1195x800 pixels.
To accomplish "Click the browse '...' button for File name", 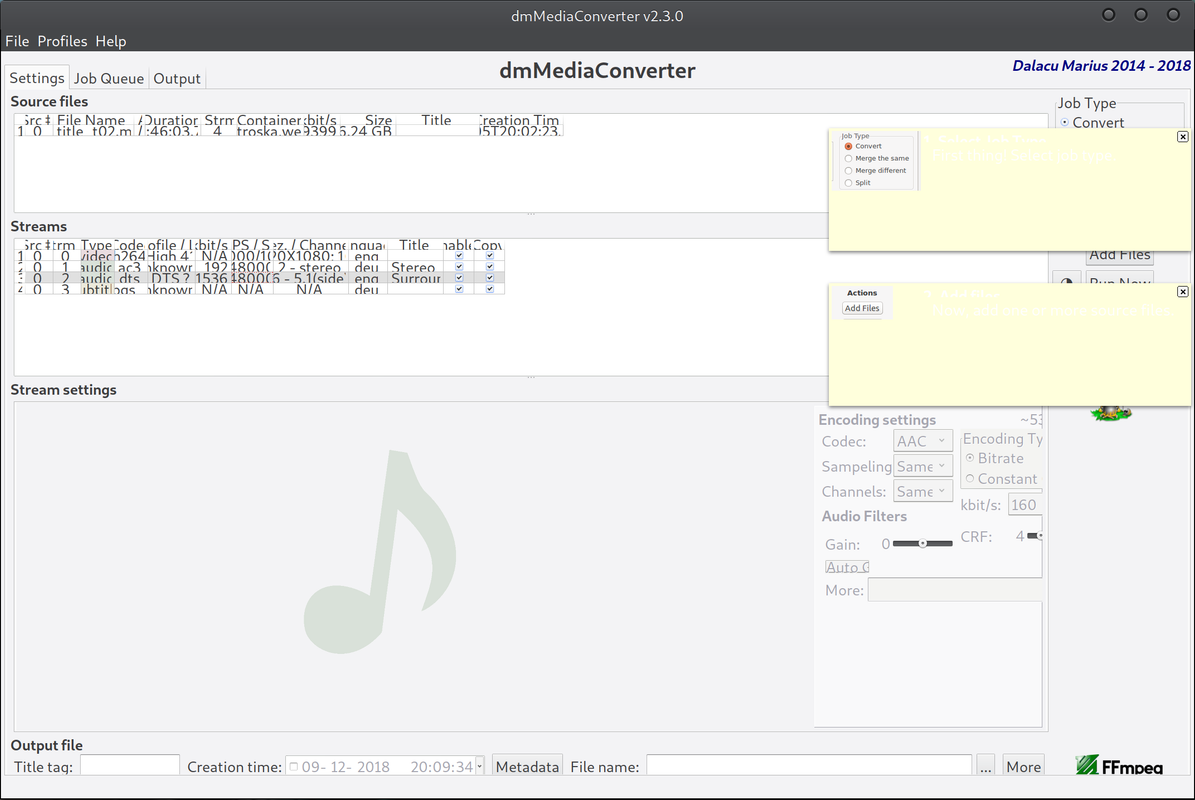I will (985, 766).
